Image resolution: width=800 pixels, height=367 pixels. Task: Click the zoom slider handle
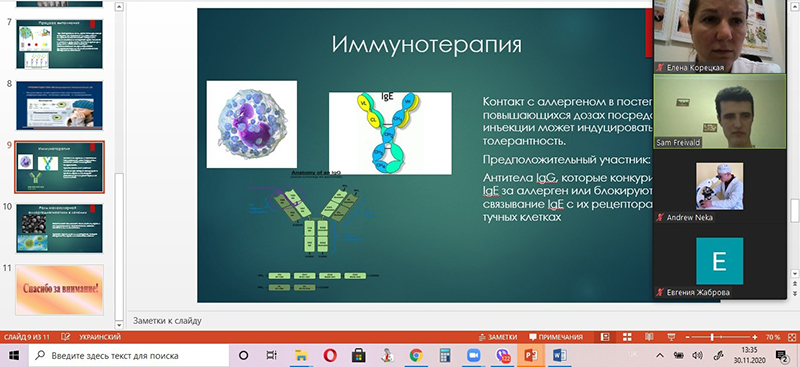click(712, 337)
